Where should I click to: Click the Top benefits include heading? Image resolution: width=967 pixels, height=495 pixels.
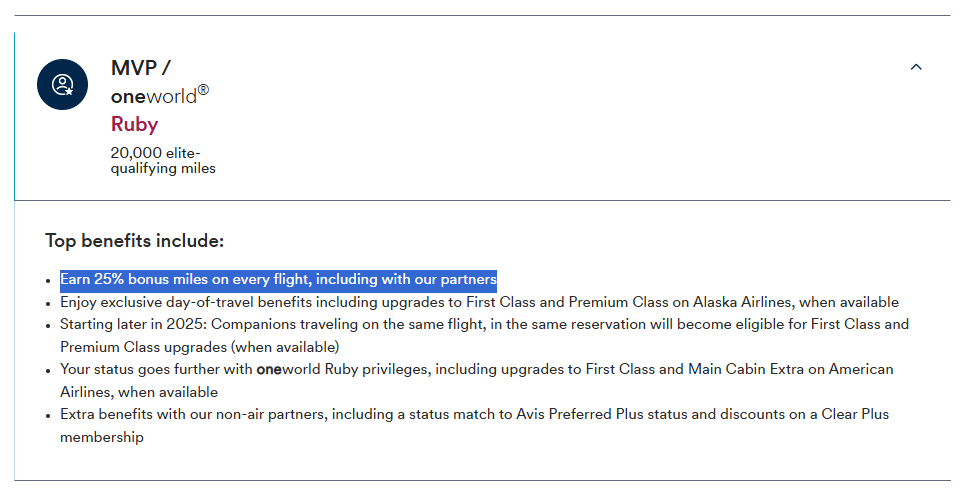coord(134,240)
